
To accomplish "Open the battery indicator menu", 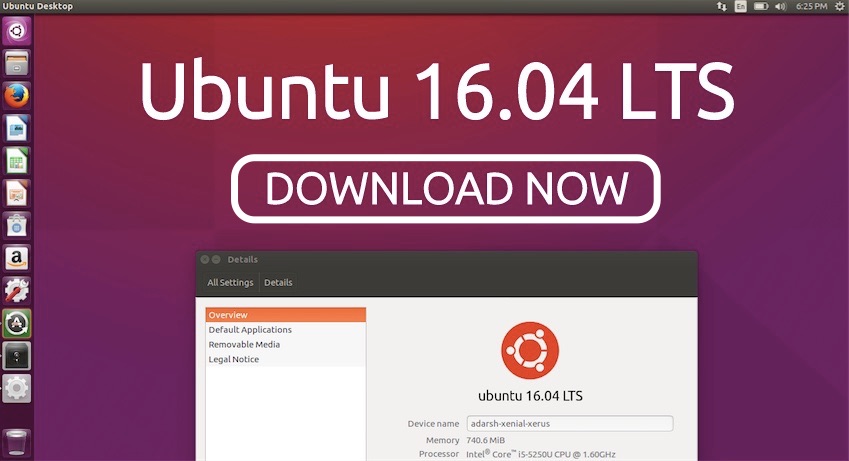I will tap(761, 7).
